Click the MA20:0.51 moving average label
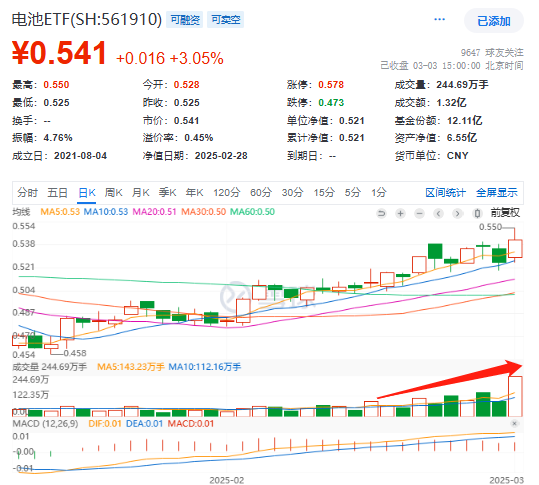 pos(154,212)
